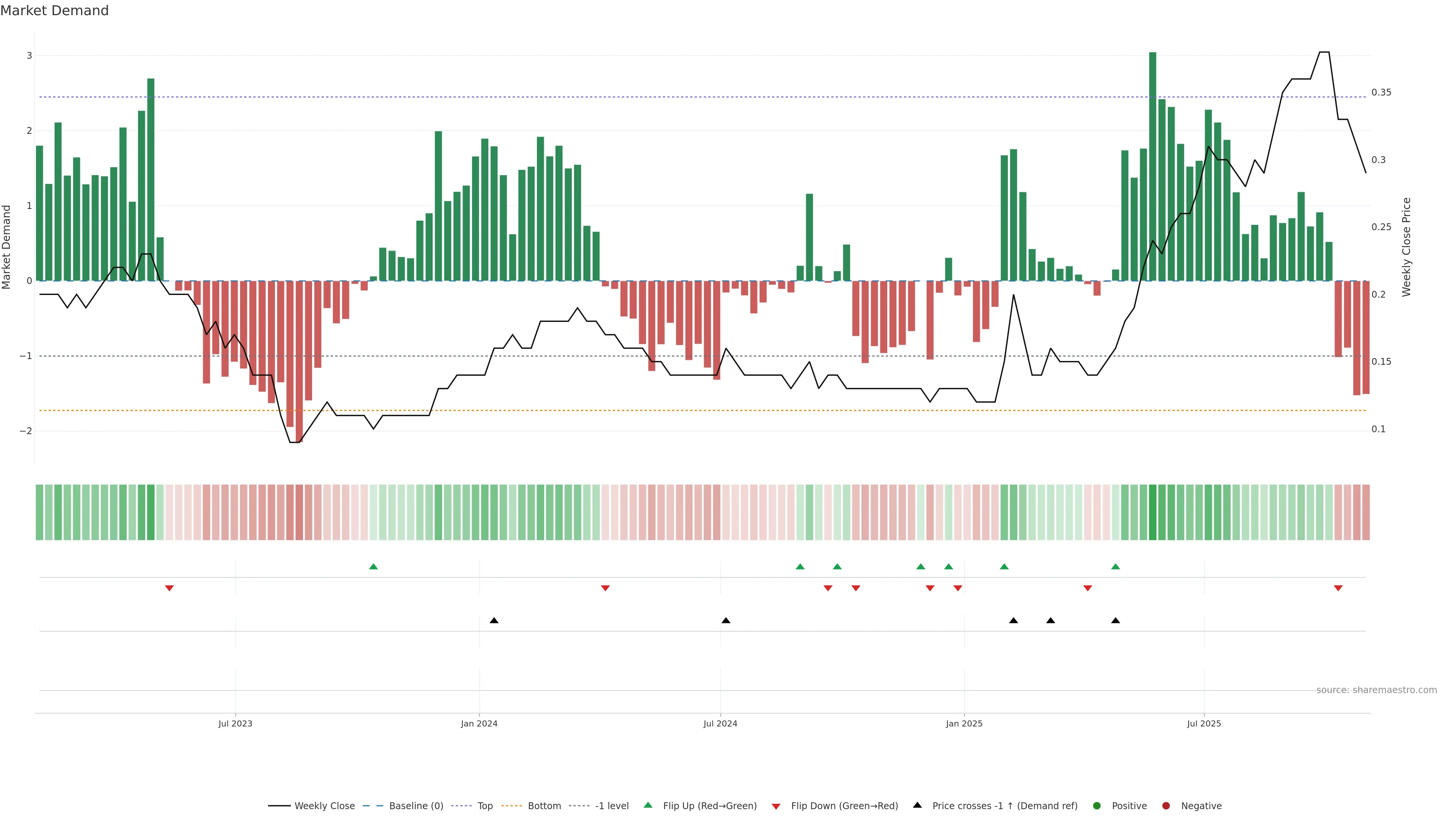The height and width of the screenshot is (819, 1456).
Task: Click black Price crosses -1 legend triangle
Action: 917,805
